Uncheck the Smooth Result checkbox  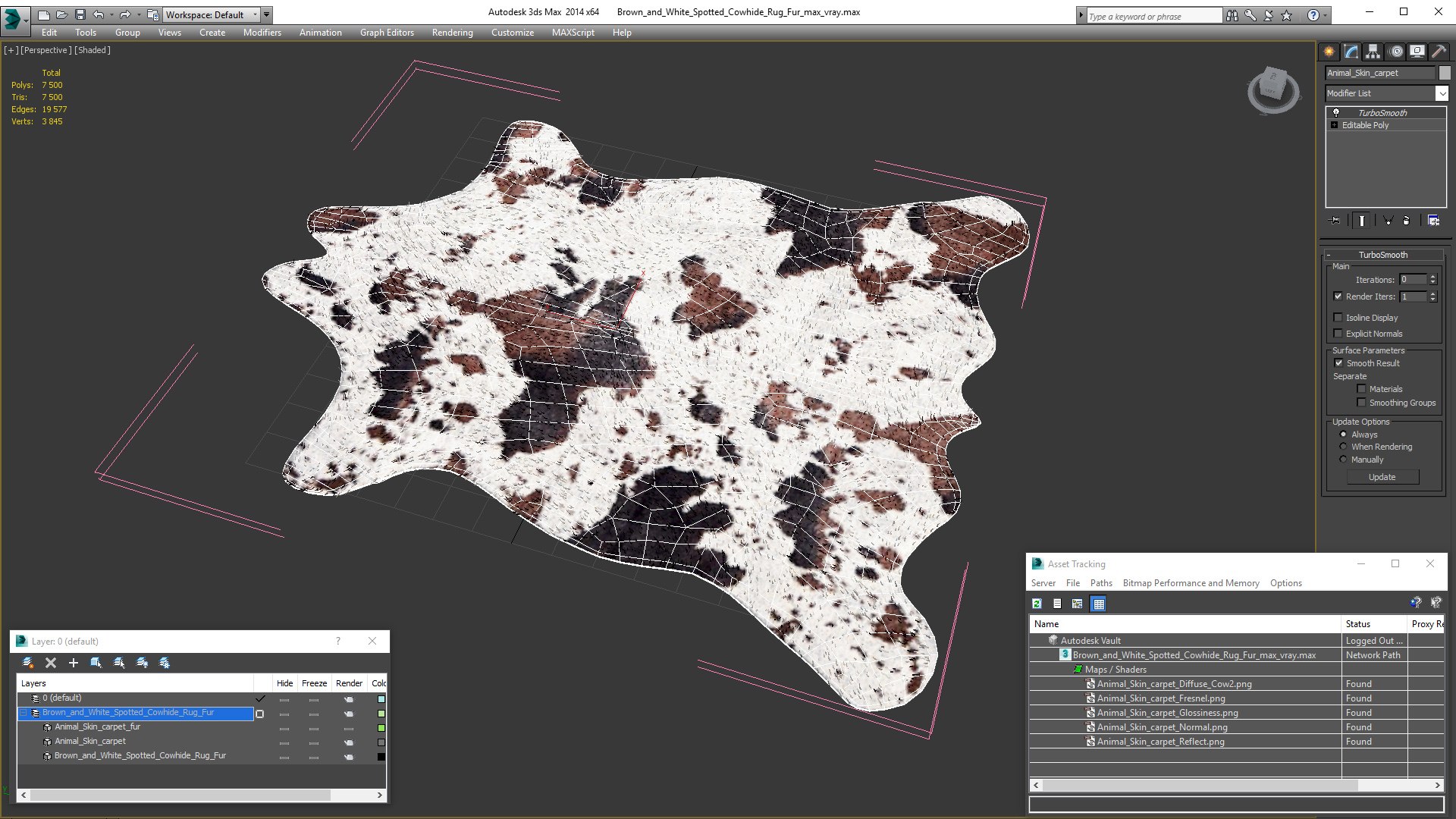point(1338,363)
